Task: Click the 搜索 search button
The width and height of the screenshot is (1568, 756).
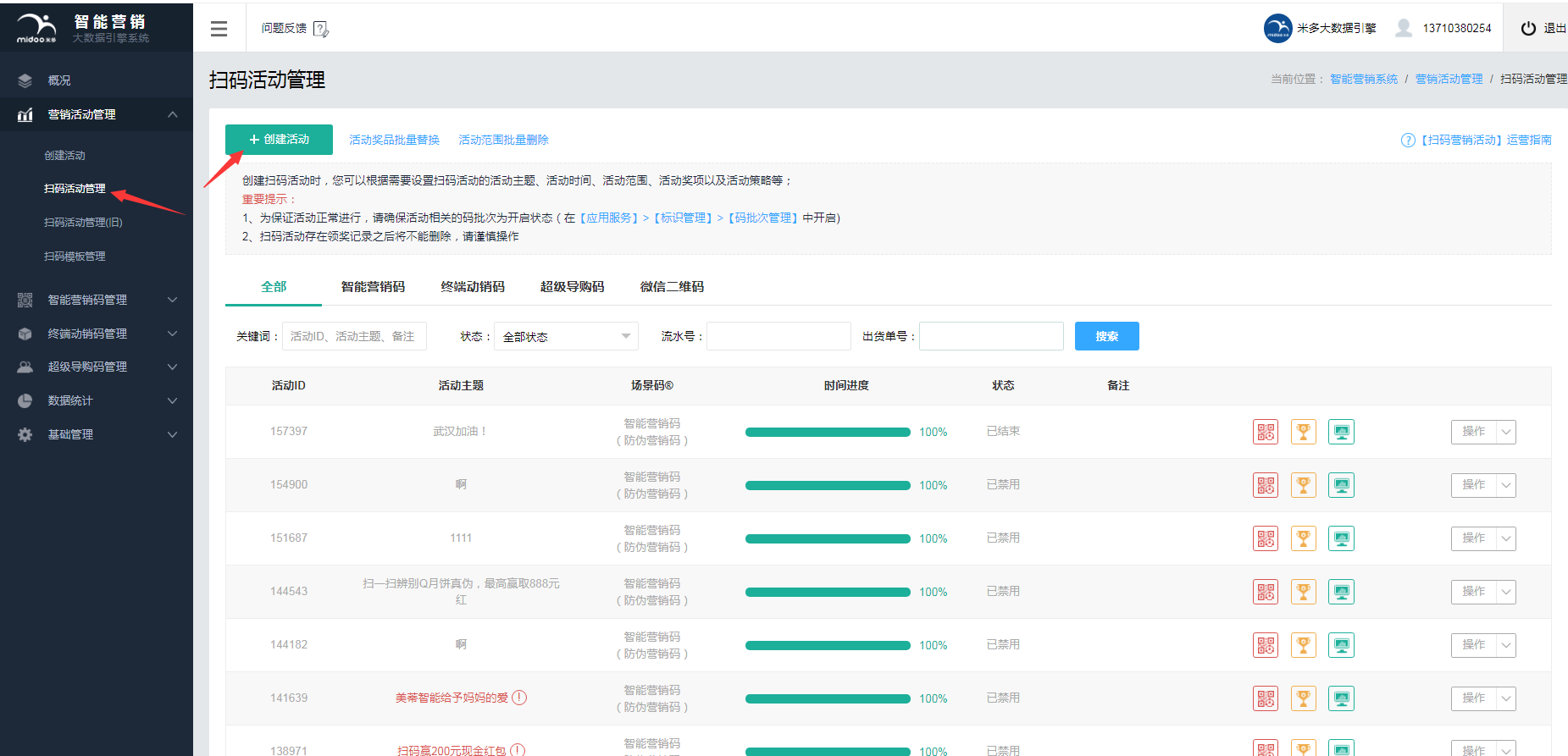Action: pyautogui.click(x=1107, y=336)
